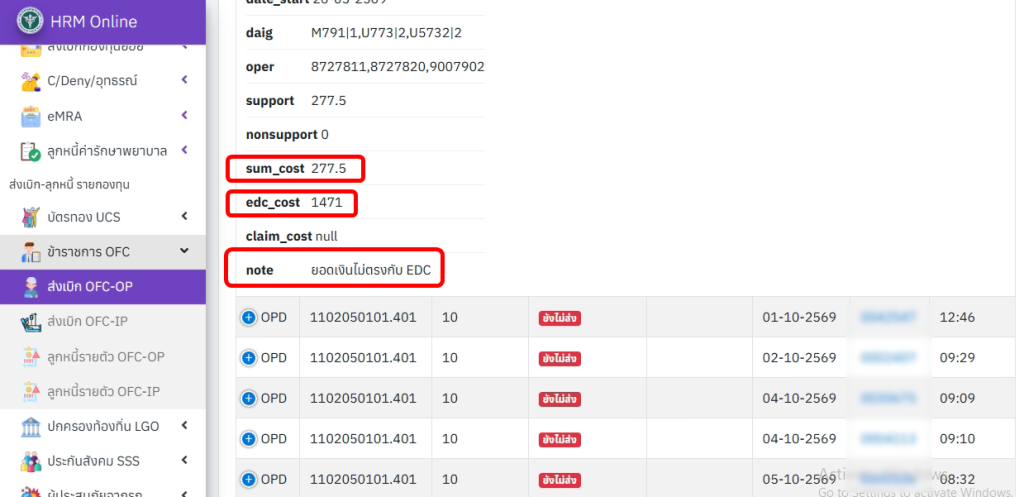Open the eMRA menu
This screenshot has width=1024, height=497.
pos(103,116)
